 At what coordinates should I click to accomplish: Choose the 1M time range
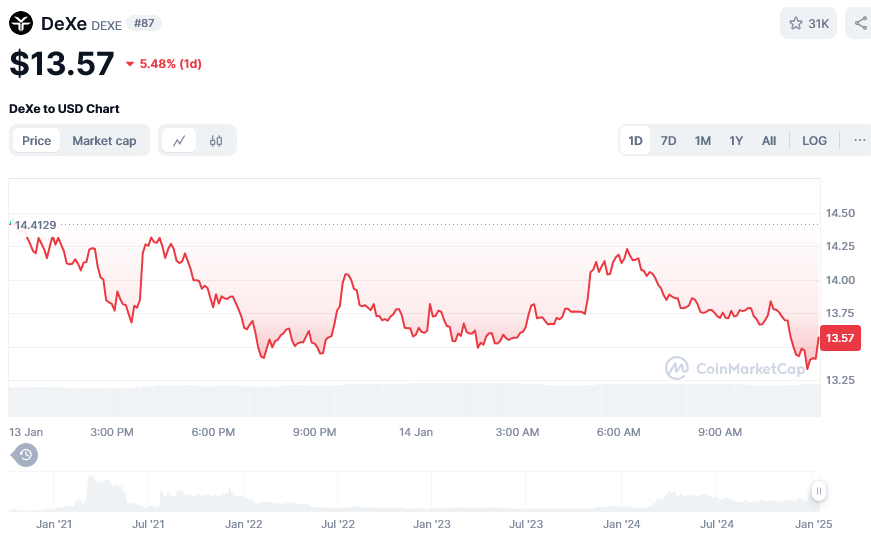point(703,140)
